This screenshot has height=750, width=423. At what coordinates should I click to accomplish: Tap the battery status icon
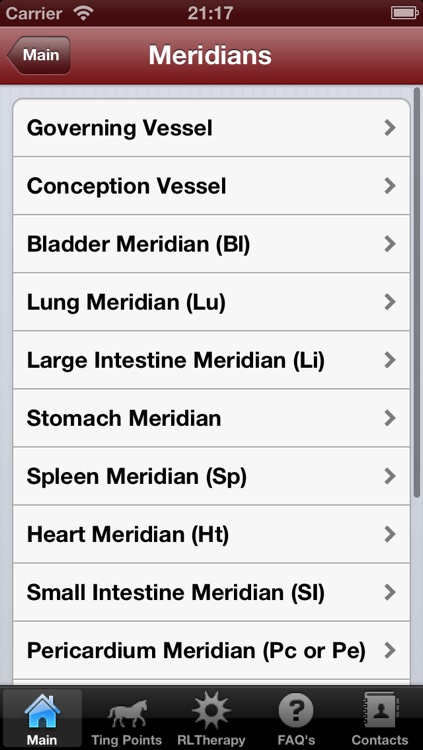405,13
